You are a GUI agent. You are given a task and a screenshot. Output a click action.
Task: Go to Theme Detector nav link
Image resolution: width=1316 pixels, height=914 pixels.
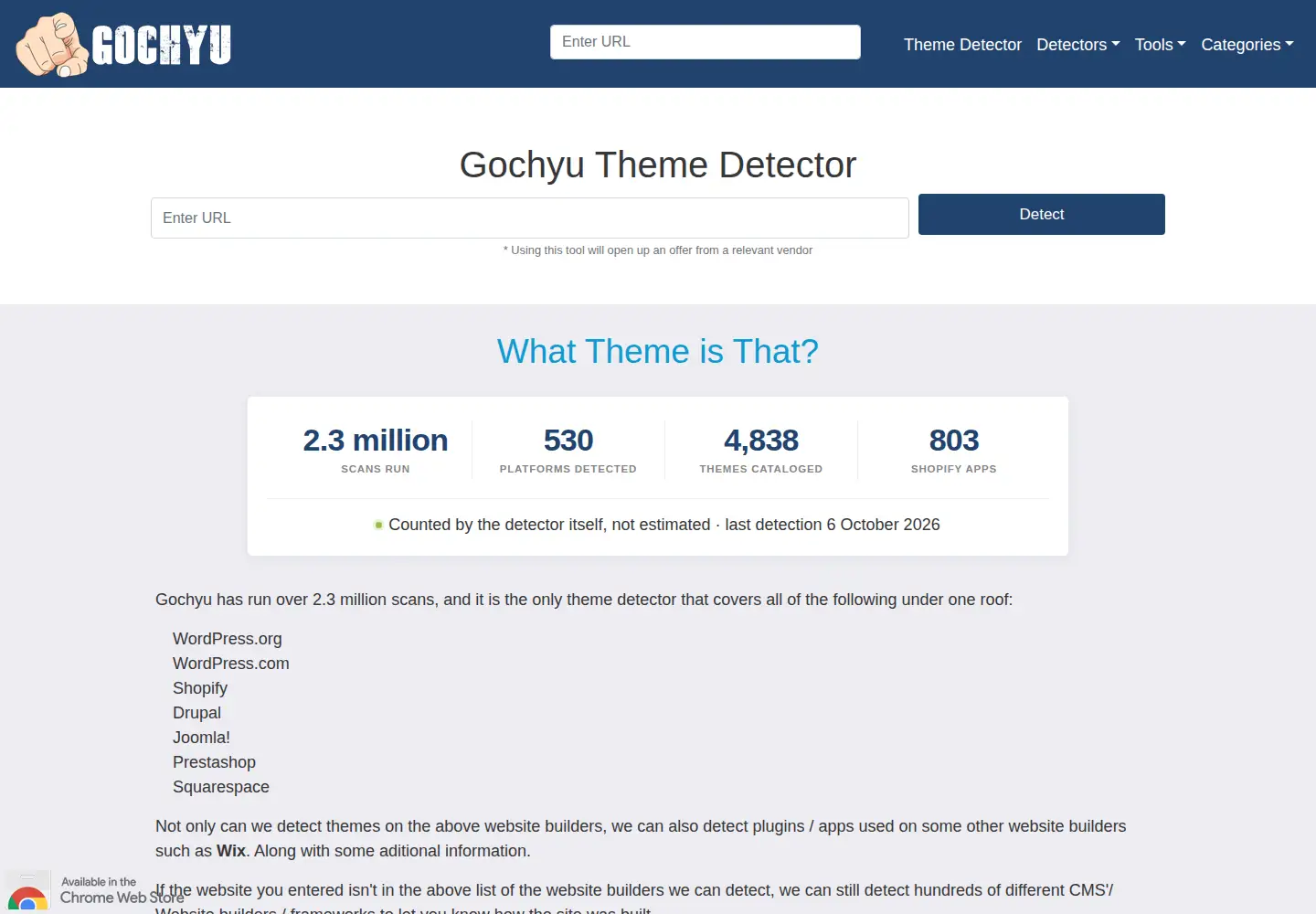[962, 45]
